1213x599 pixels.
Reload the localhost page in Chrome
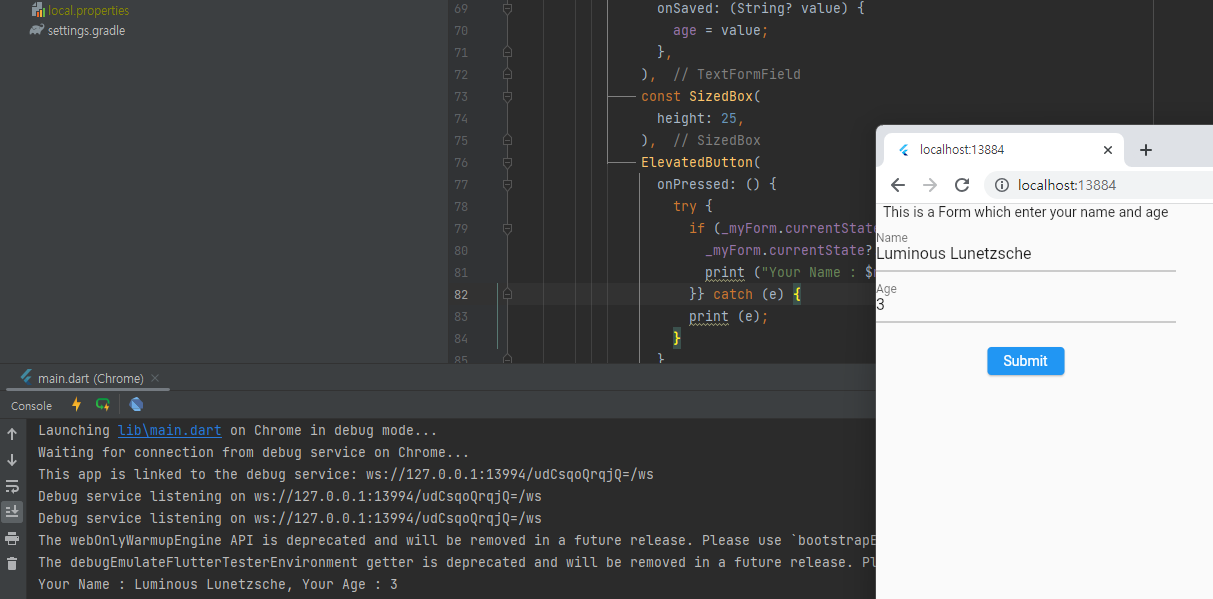coord(962,185)
